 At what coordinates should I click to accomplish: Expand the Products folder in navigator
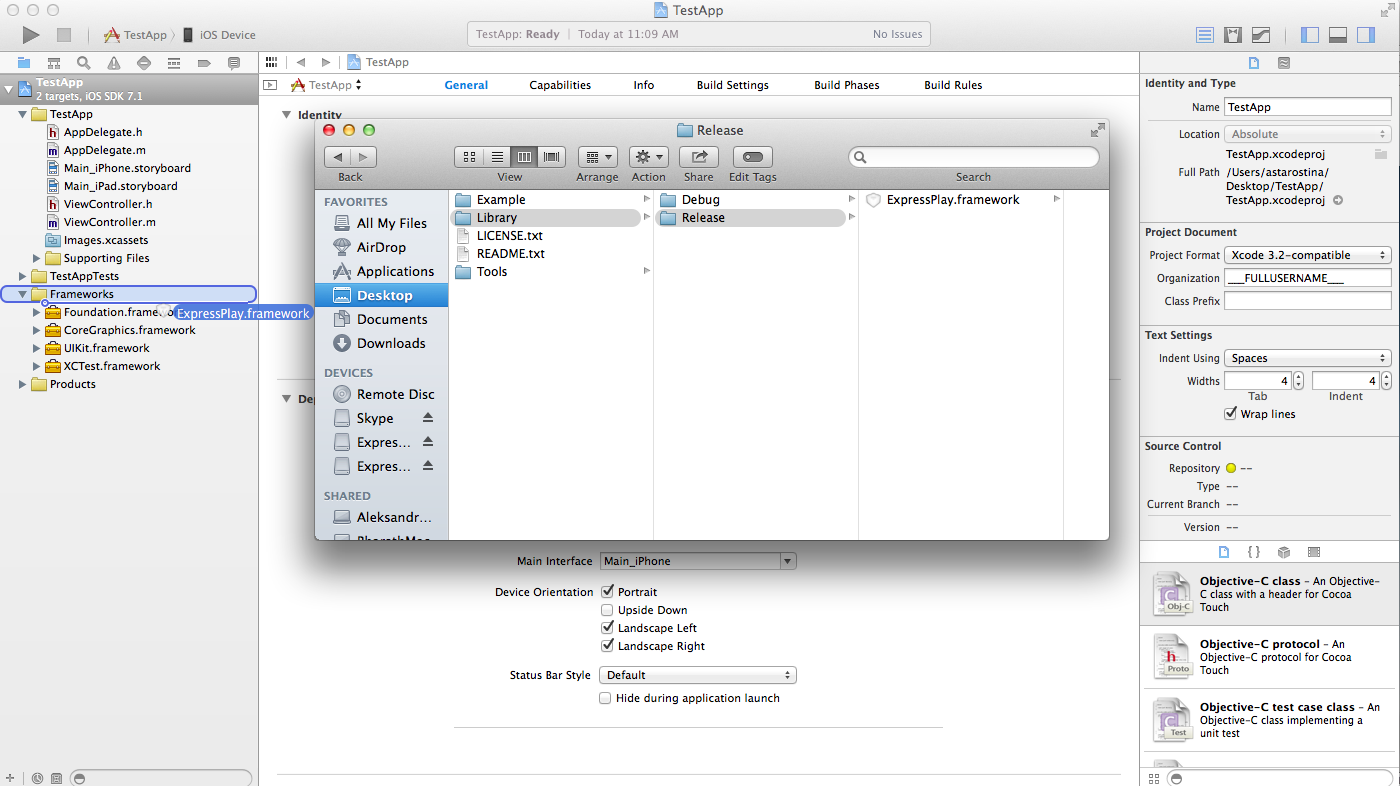23,384
